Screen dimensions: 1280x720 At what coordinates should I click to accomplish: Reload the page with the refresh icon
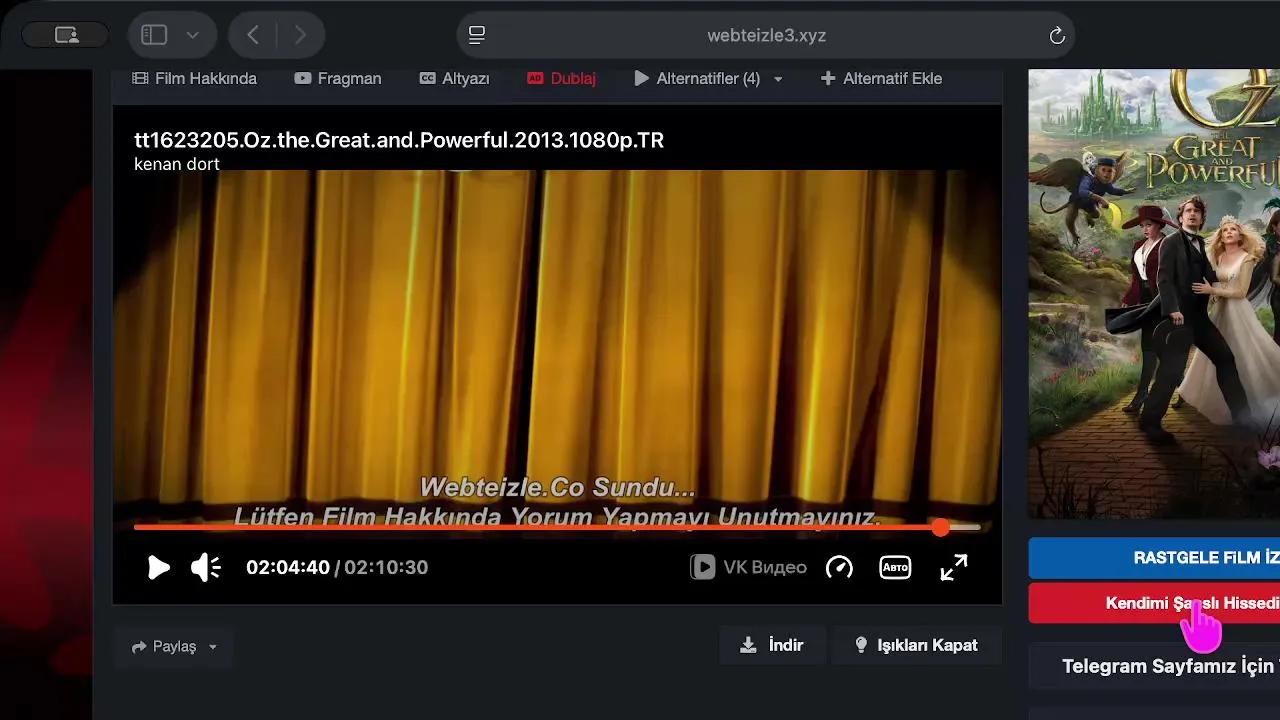pos(1057,36)
